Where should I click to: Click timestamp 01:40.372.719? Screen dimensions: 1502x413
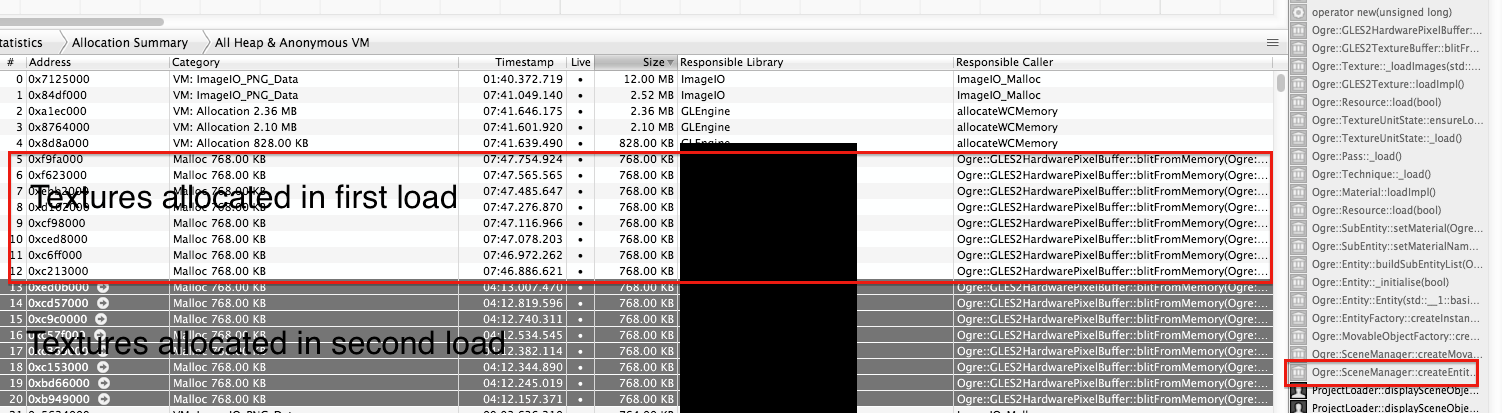point(523,78)
